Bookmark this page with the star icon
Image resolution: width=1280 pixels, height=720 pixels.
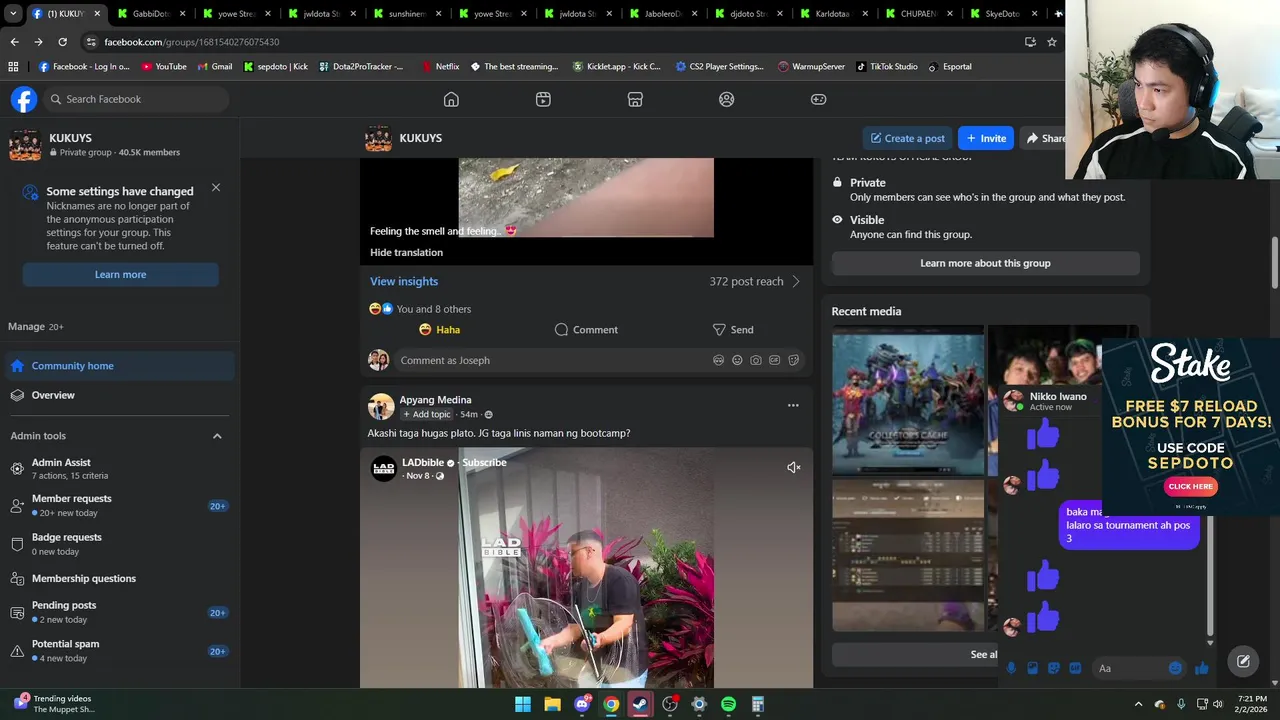[1051, 42]
